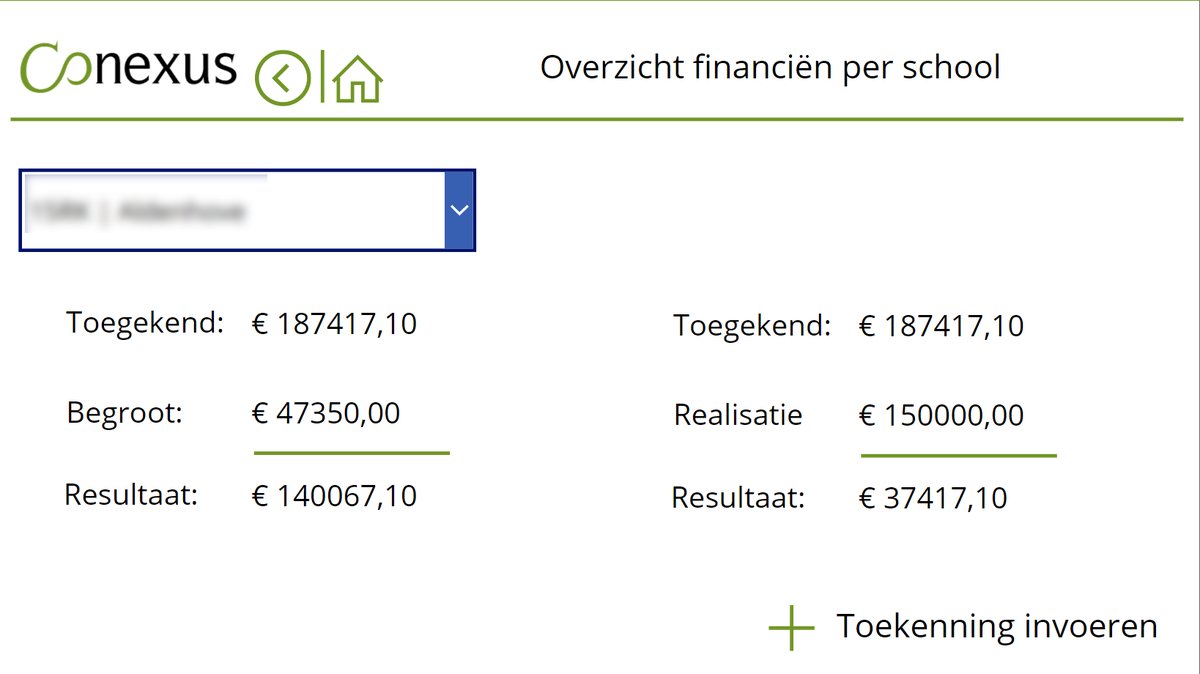Click the Toekenning invoeren link
This screenshot has height=674, width=1200.
[996, 626]
